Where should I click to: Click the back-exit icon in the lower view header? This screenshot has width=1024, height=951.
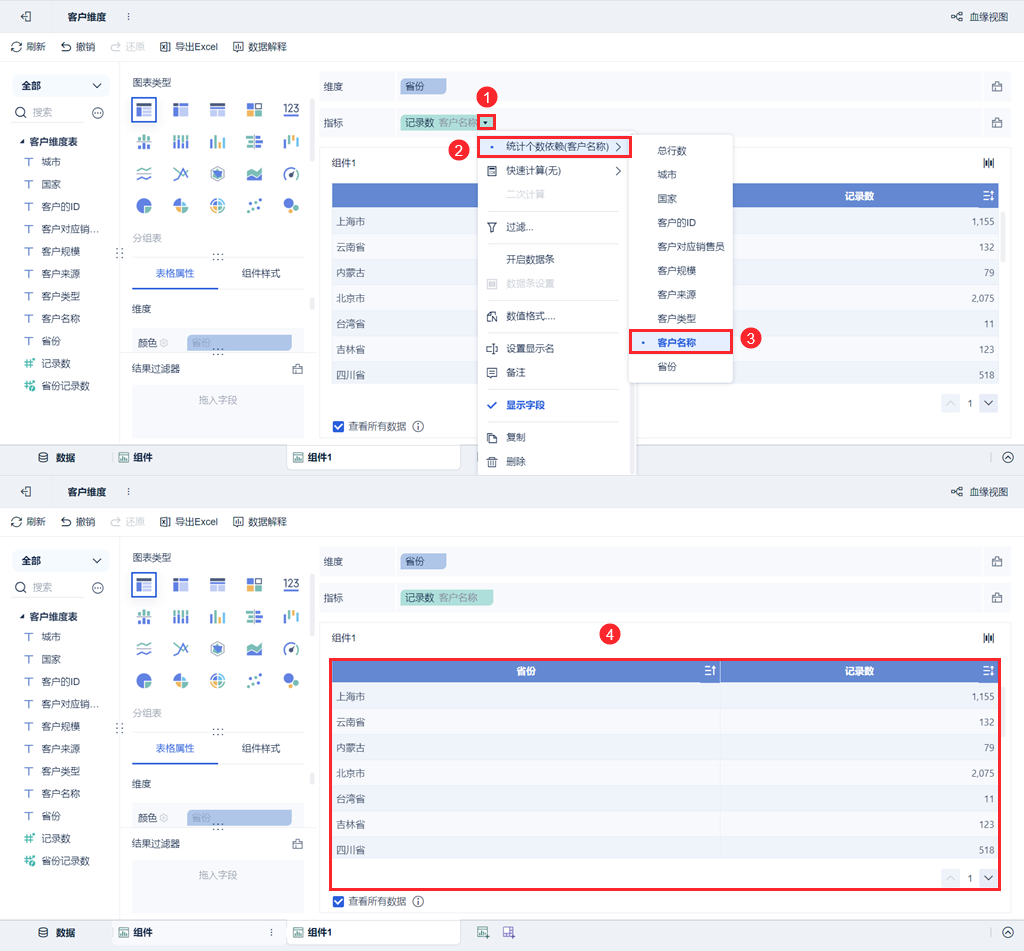coord(26,491)
